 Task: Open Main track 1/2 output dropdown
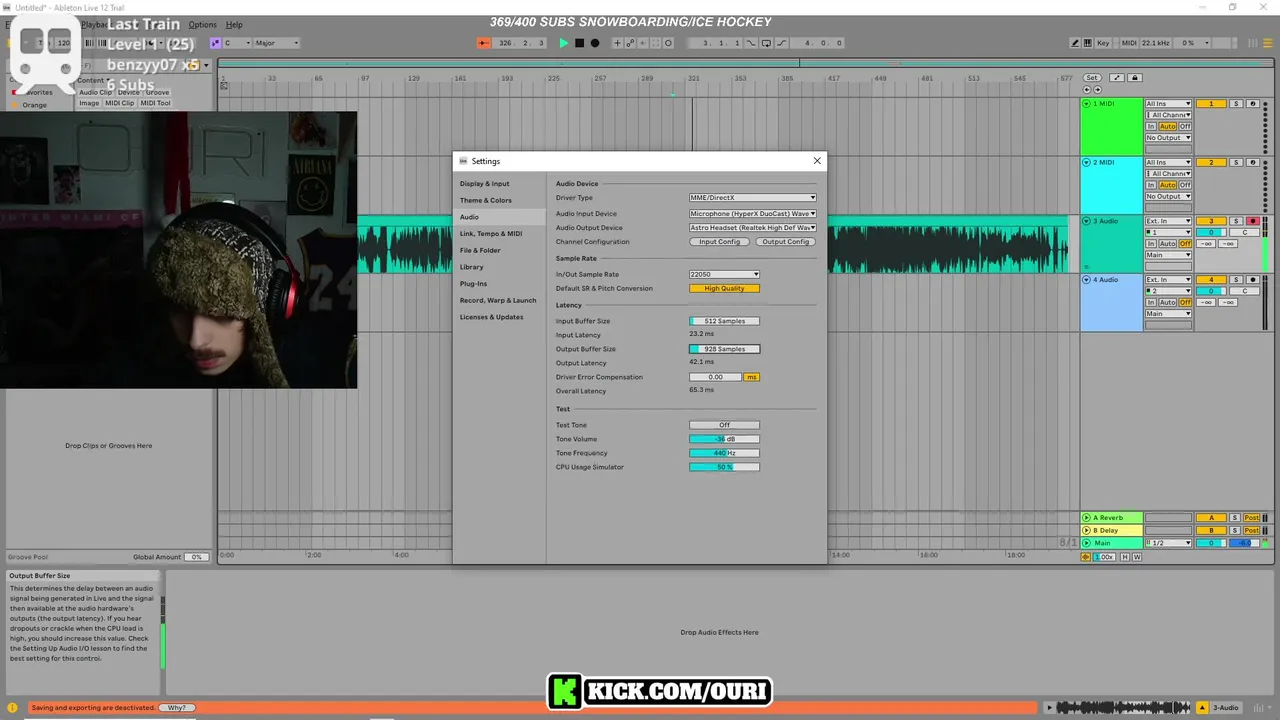[1168, 543]
